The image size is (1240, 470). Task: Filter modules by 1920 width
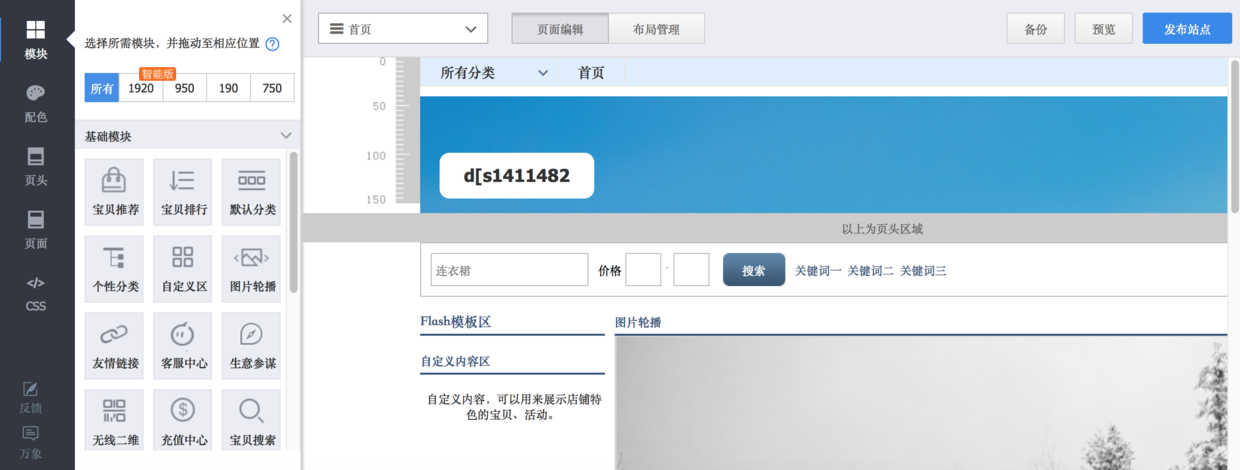(141, 88)
